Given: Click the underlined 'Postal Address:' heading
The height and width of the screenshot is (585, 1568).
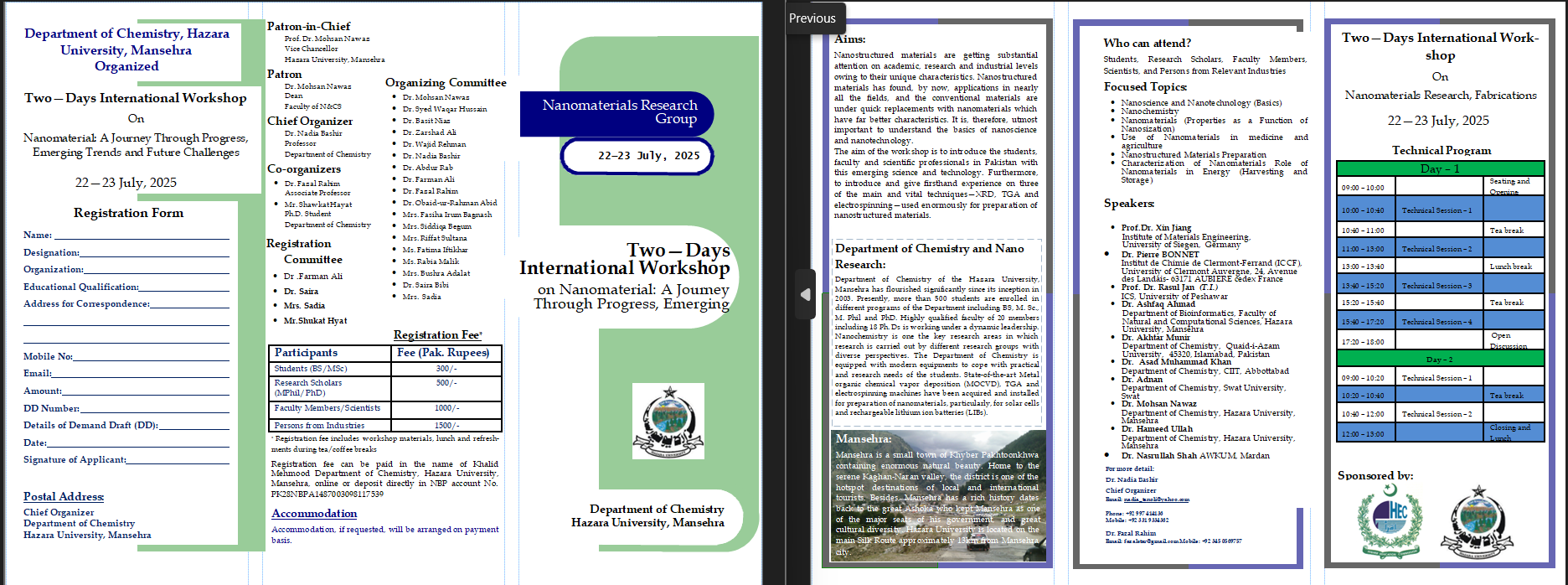Looking at the screenshot, I should pos(64,497).
